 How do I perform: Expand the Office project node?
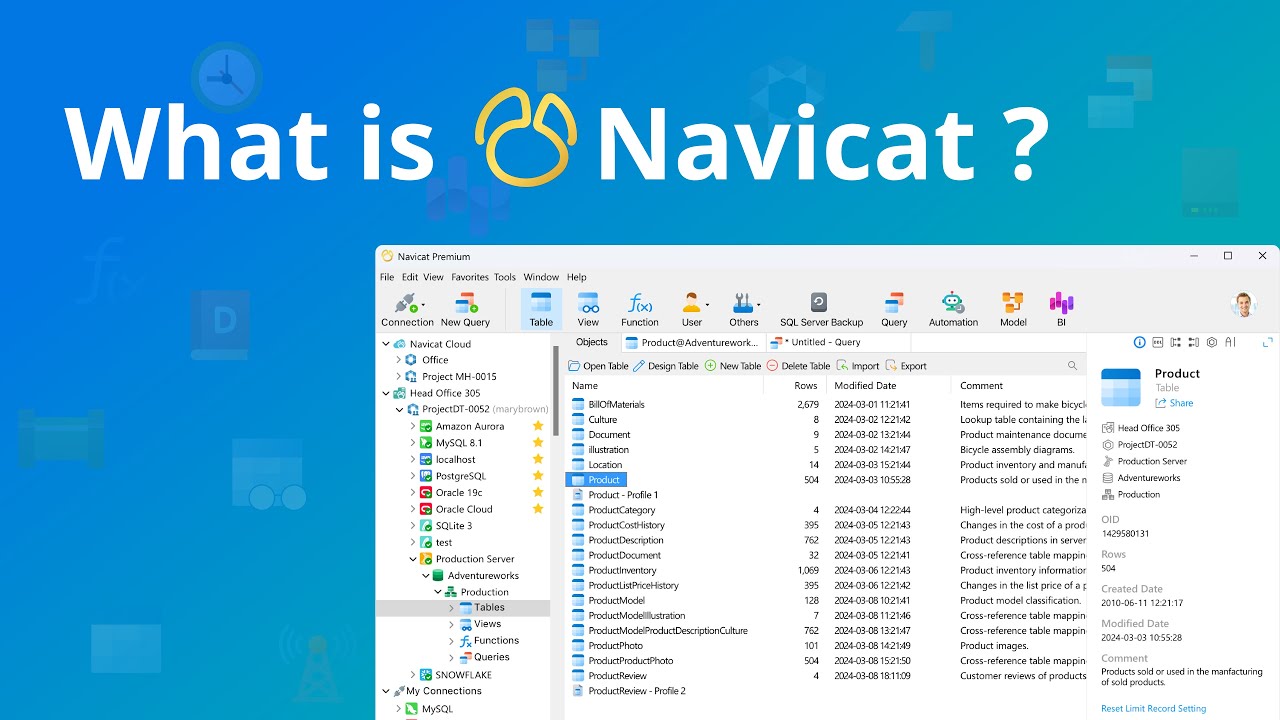pos(399,360)
